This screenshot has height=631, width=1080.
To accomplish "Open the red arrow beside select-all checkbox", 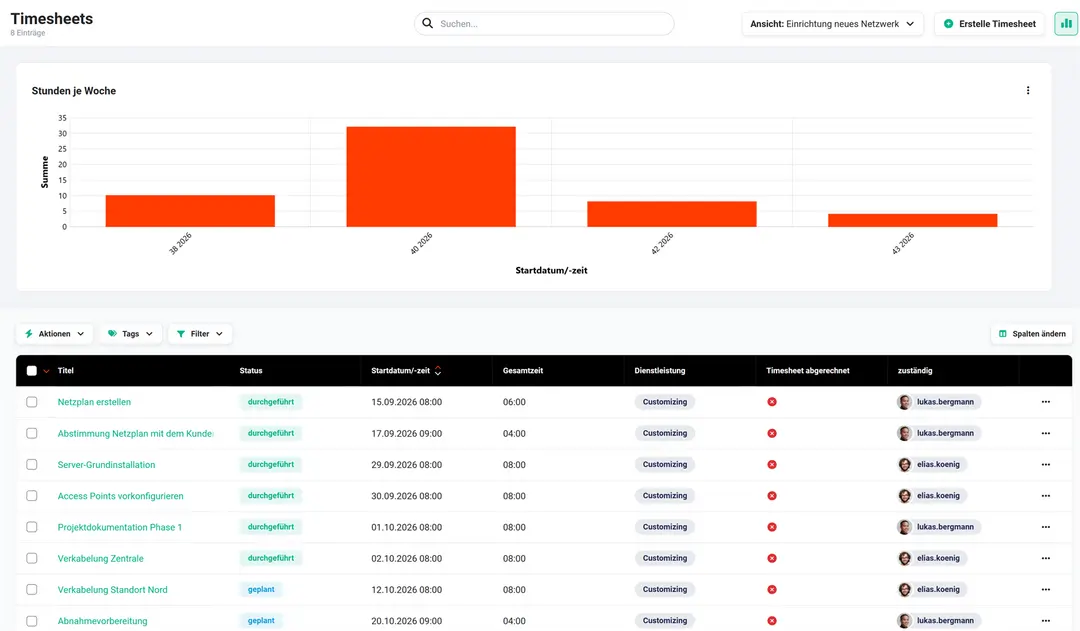I will tap(46, 371).
